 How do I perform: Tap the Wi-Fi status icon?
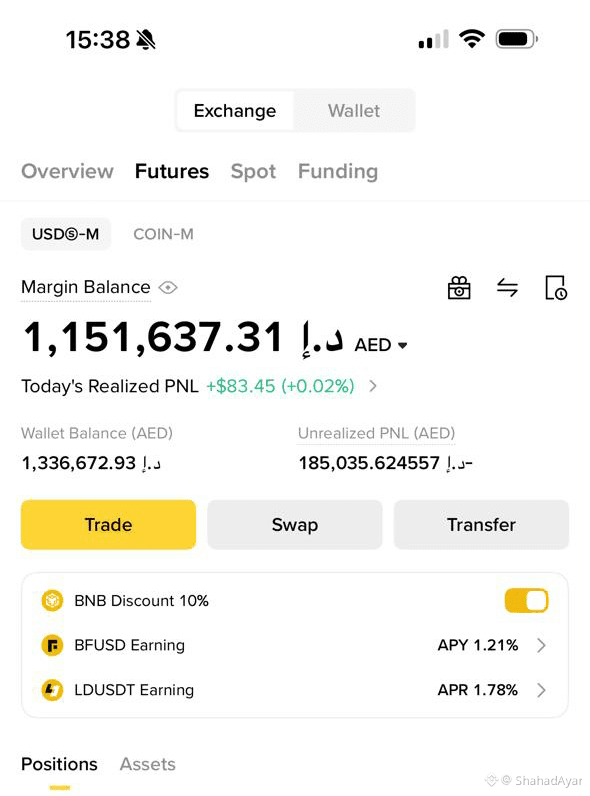472,39
